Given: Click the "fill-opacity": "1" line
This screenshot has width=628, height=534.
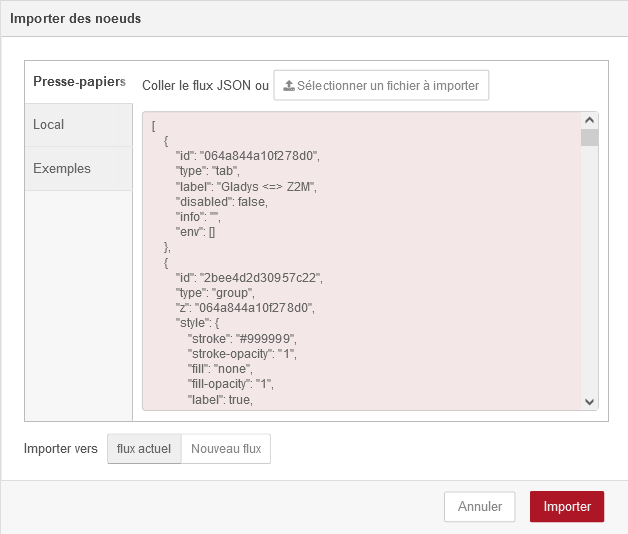Looking at the screenshot, I should point(231,384).
